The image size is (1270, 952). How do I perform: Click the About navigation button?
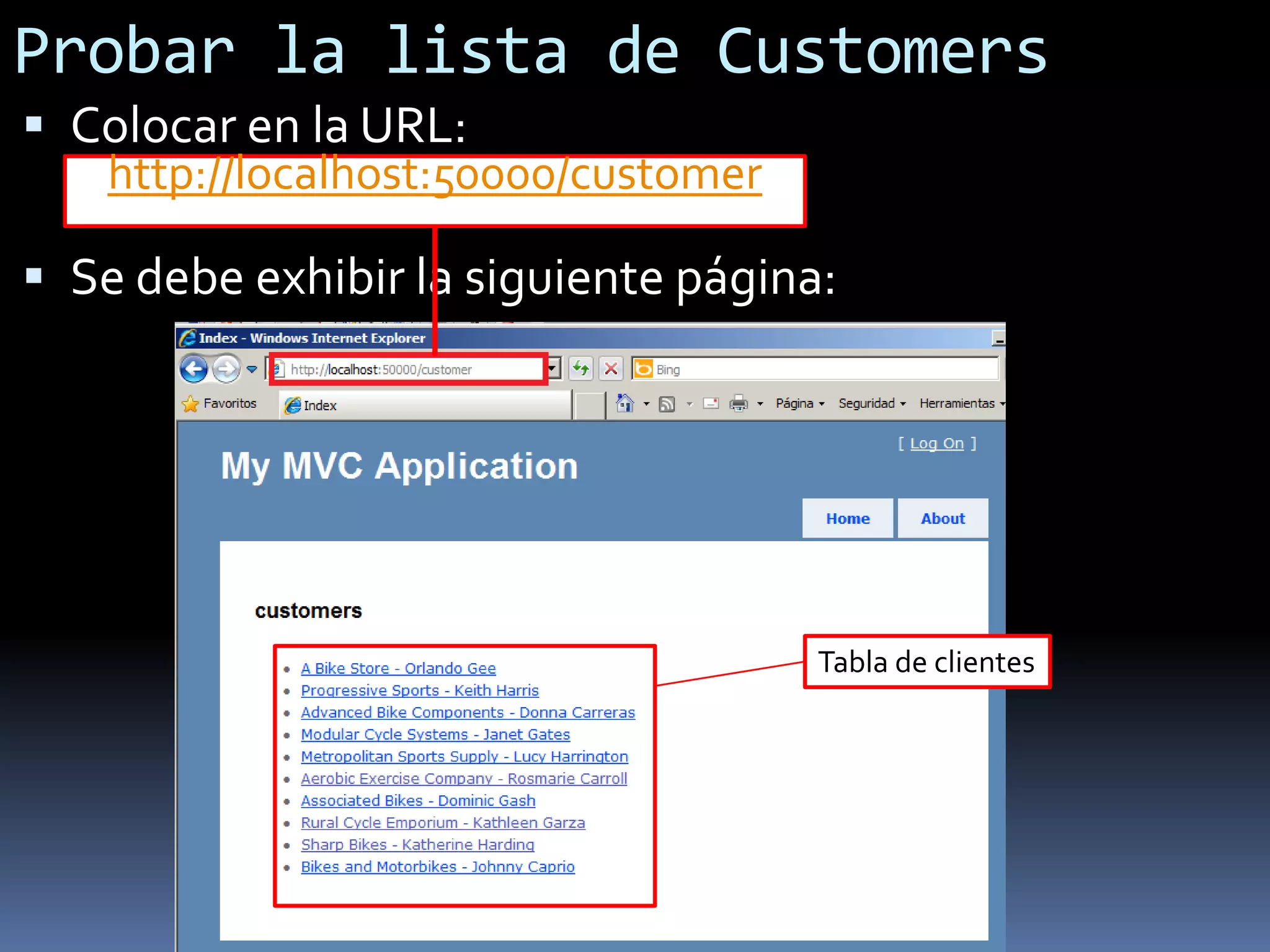942,518
